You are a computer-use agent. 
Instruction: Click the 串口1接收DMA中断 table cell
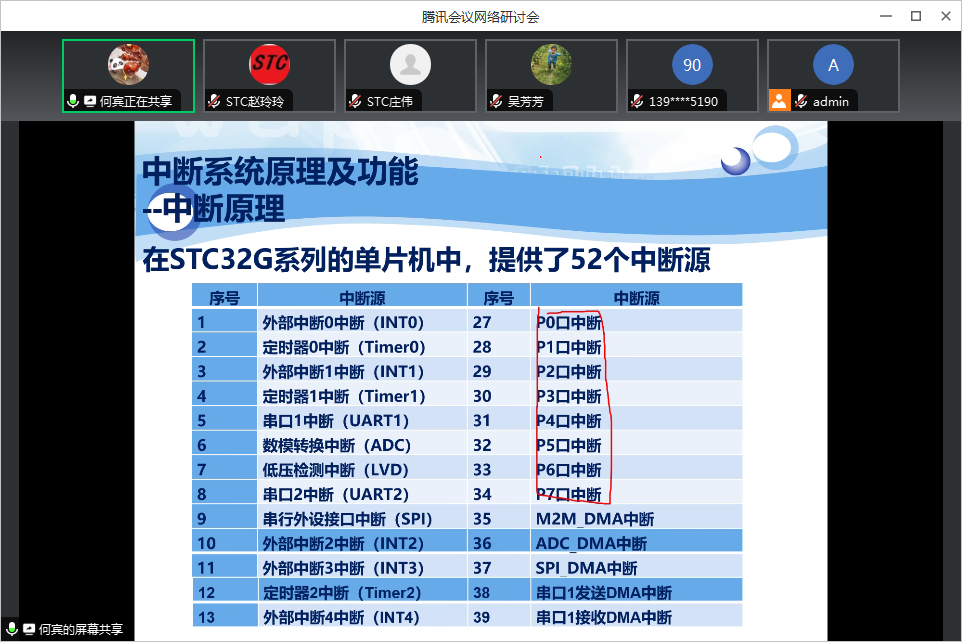pyautogui.click(x=636, y=616)
